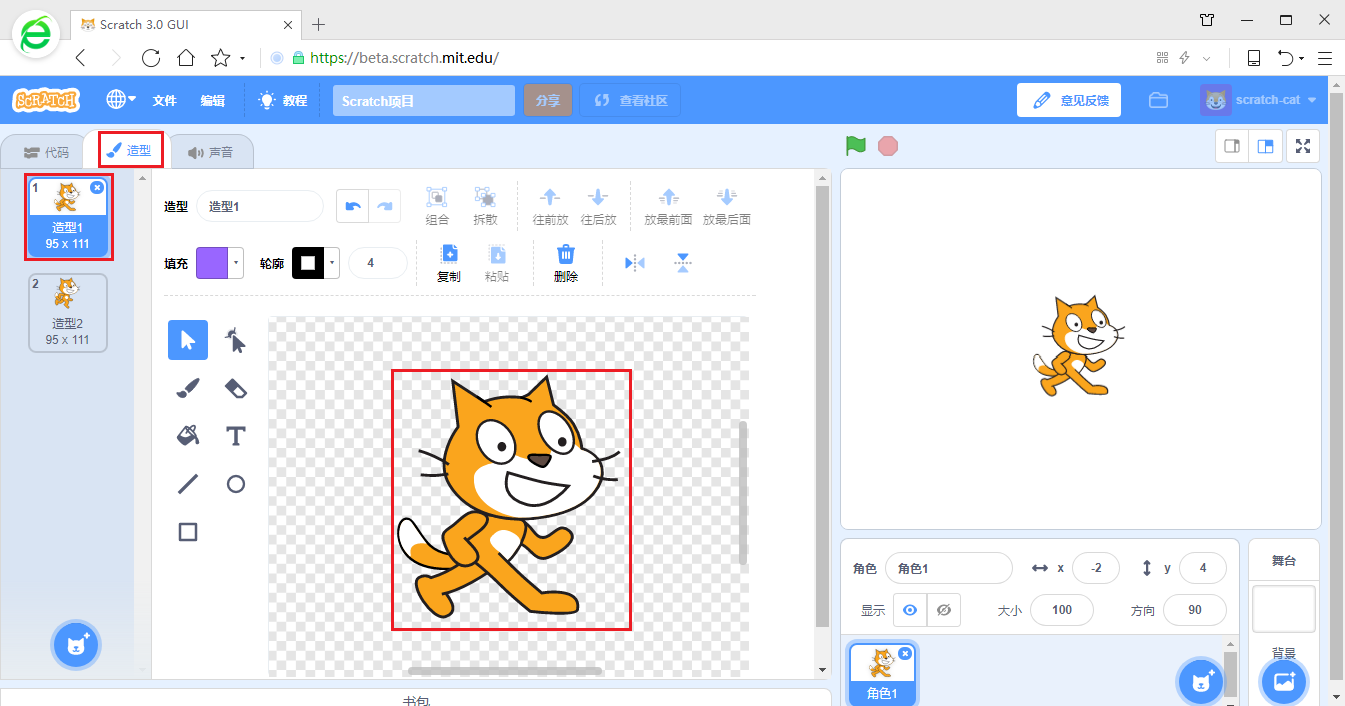Click the Scratch logo
The height and width of the screenshot is (706, 1345).
click(x=45, y=100)
